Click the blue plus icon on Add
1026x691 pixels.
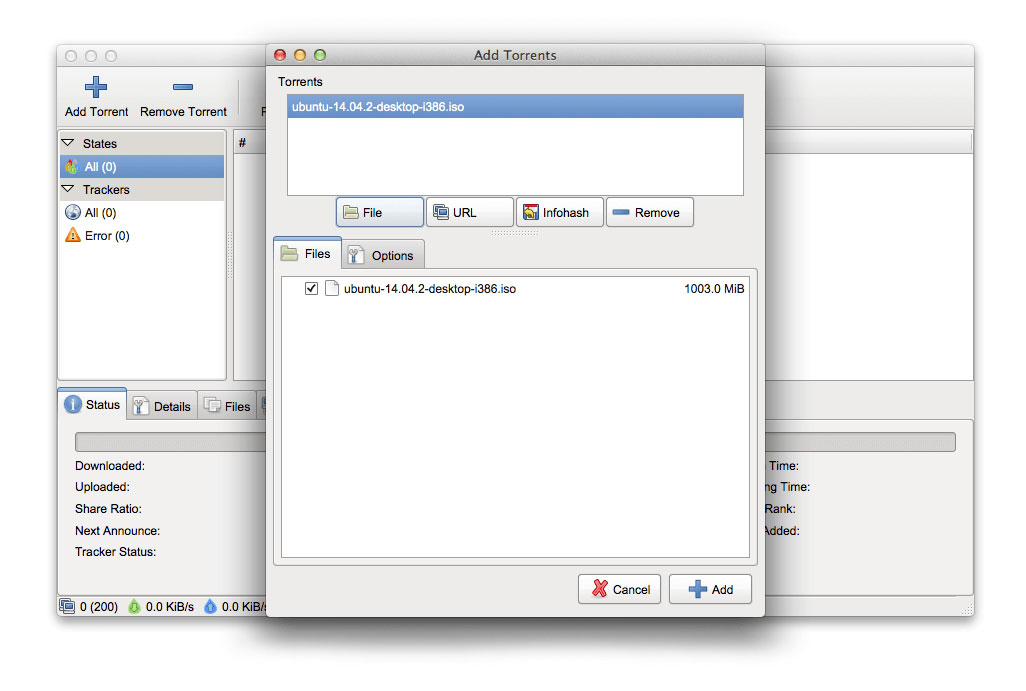point(698,589)
